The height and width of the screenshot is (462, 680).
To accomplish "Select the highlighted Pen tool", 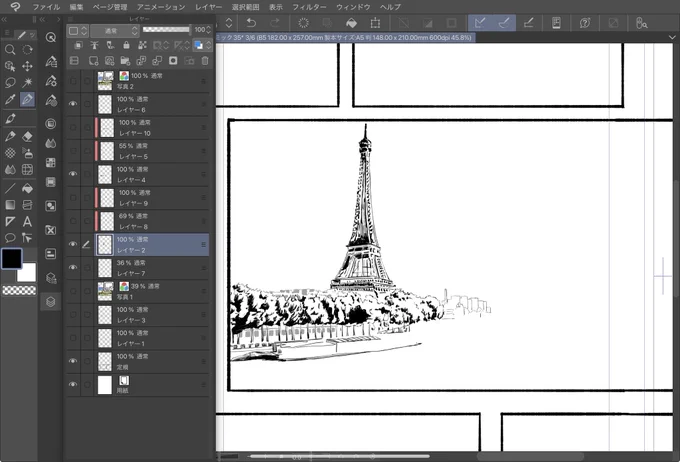I will pyautogui.click(x=27, y=99).
